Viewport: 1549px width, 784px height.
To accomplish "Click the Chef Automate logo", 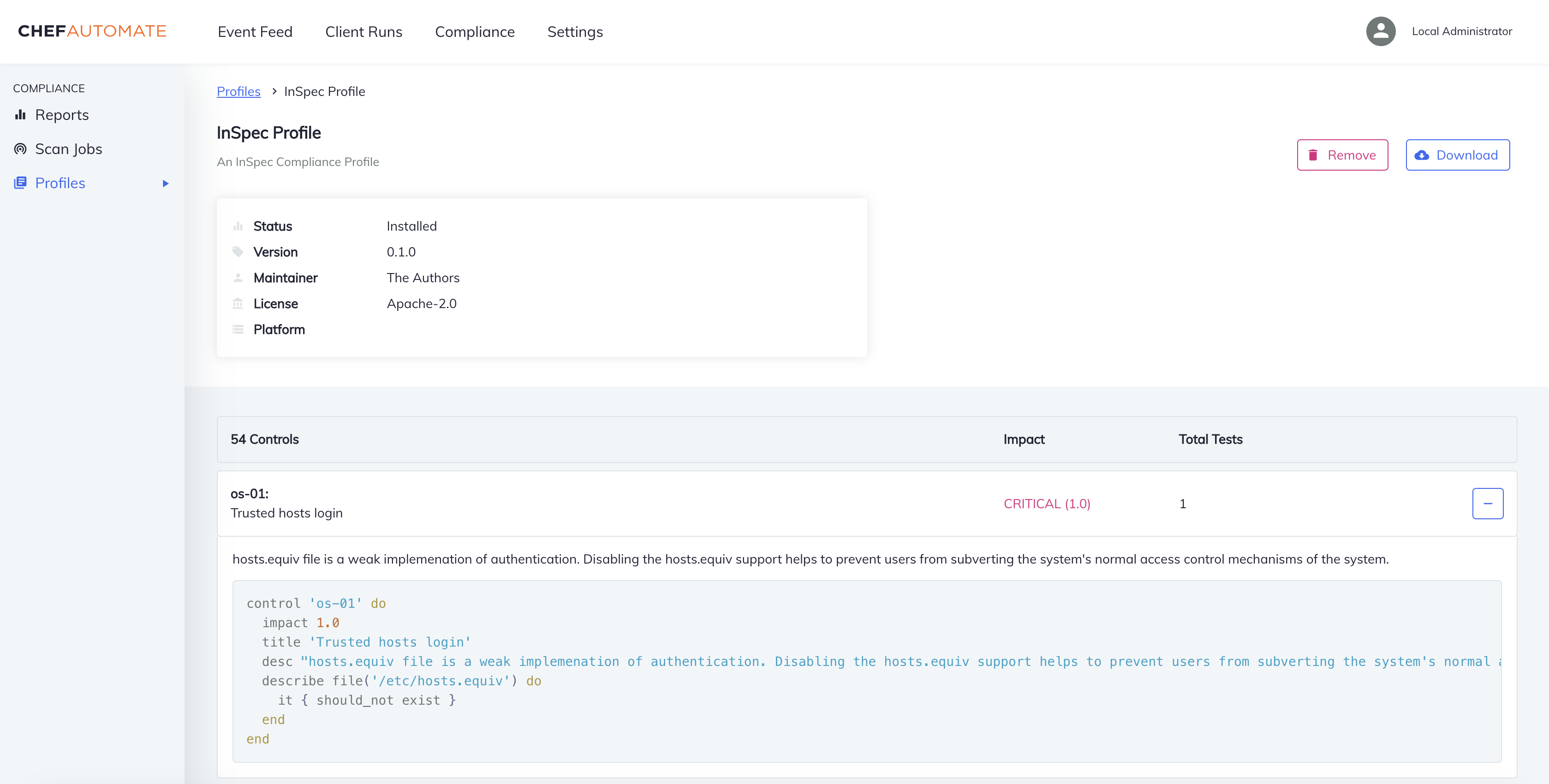I will pyautogui.click(x=92, y=31).
